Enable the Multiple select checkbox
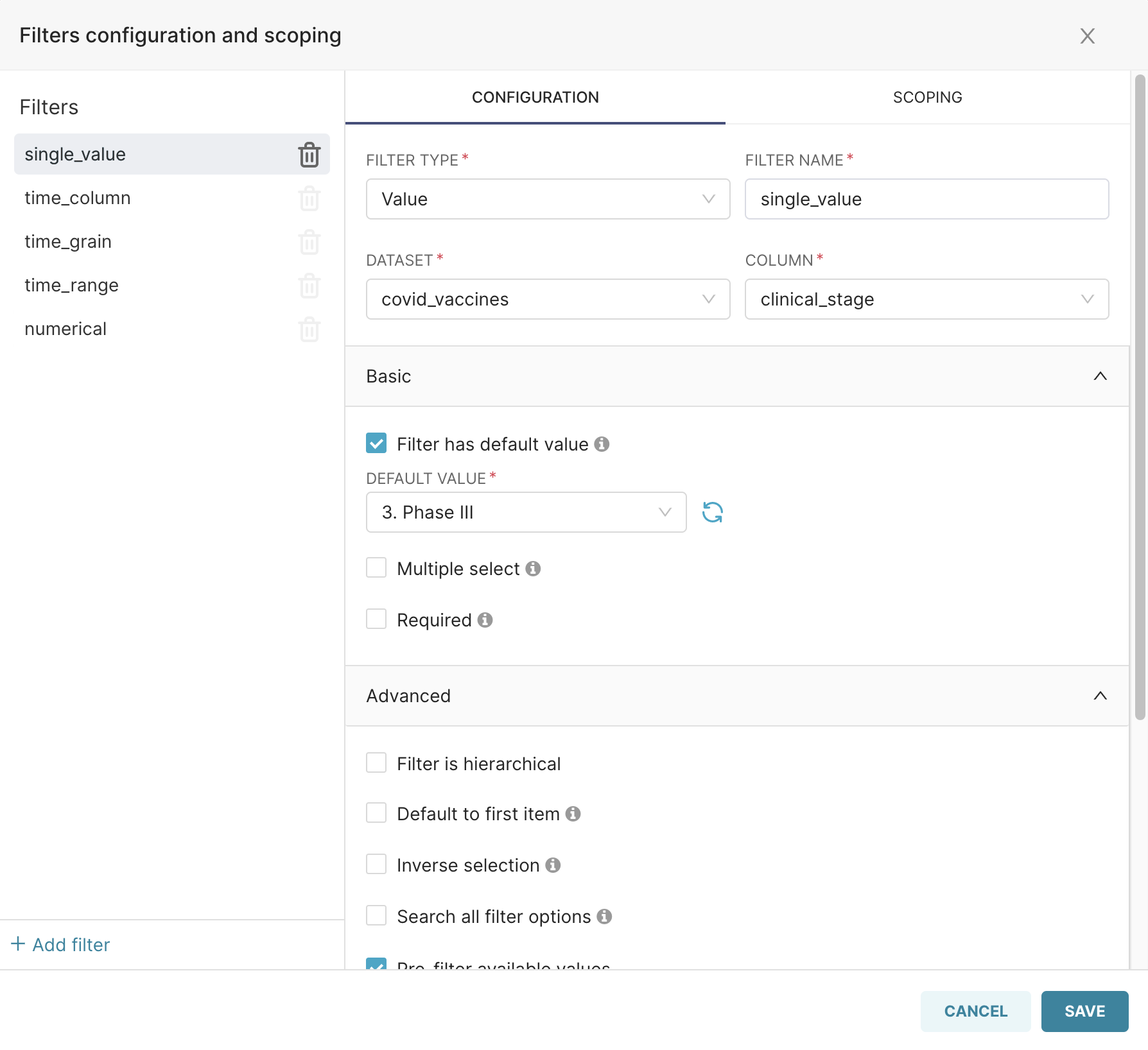Viewport: 1148px width, 1050px height. 376,568
